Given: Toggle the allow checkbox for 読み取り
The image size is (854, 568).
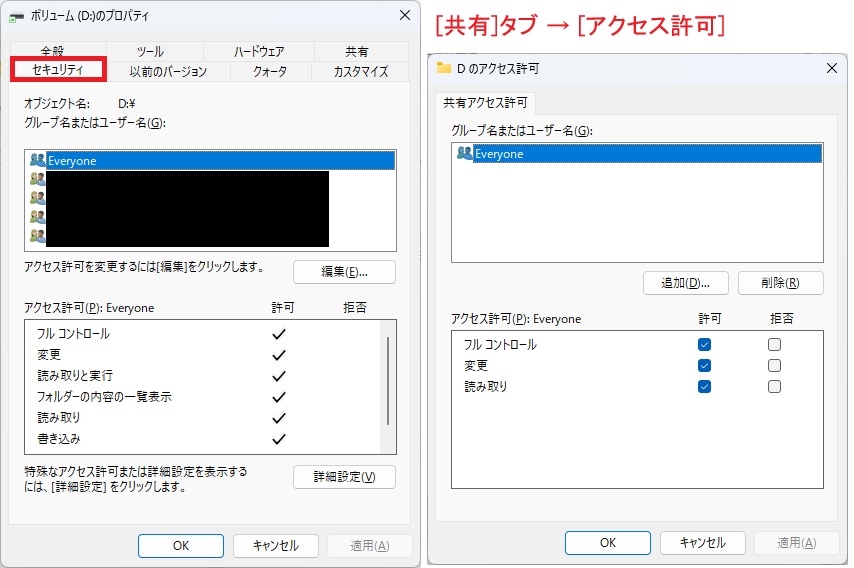Looking at the screenshot, I should point(704,387).
